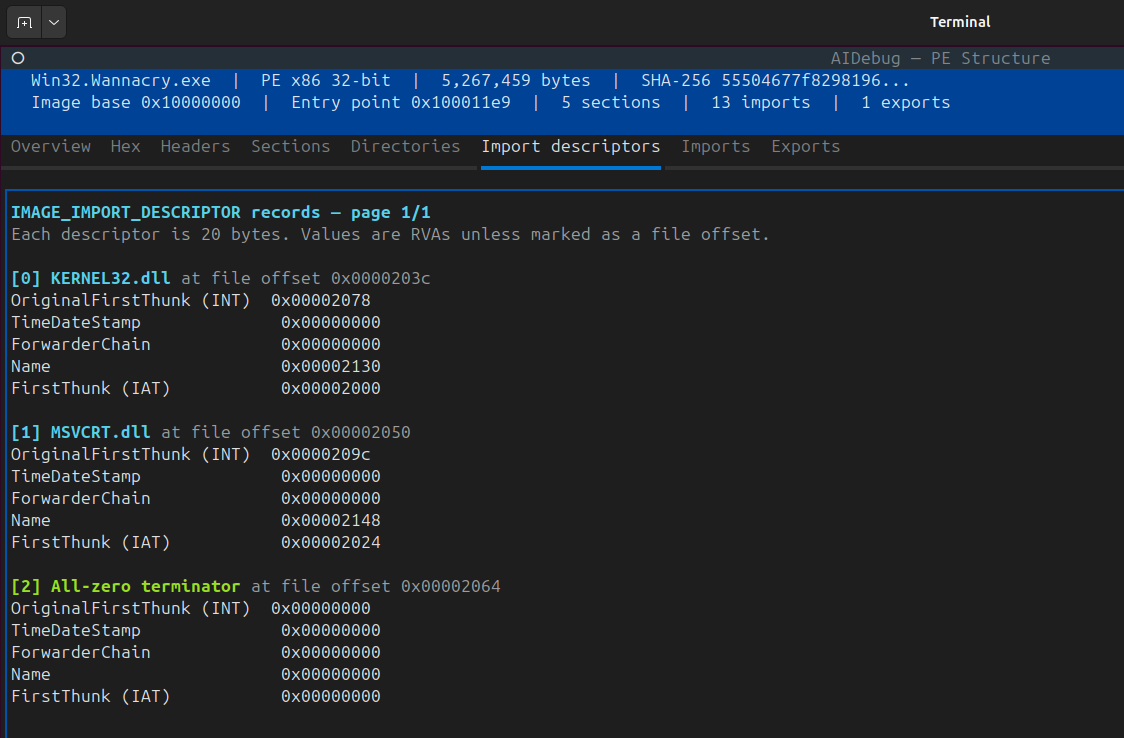Click the IMAGE_IMPORT_DESCRIPTOR records page 1/1 heading
Image resolution: width=1124 pixels, height=738 pixels.
click(x=221, y=213)
